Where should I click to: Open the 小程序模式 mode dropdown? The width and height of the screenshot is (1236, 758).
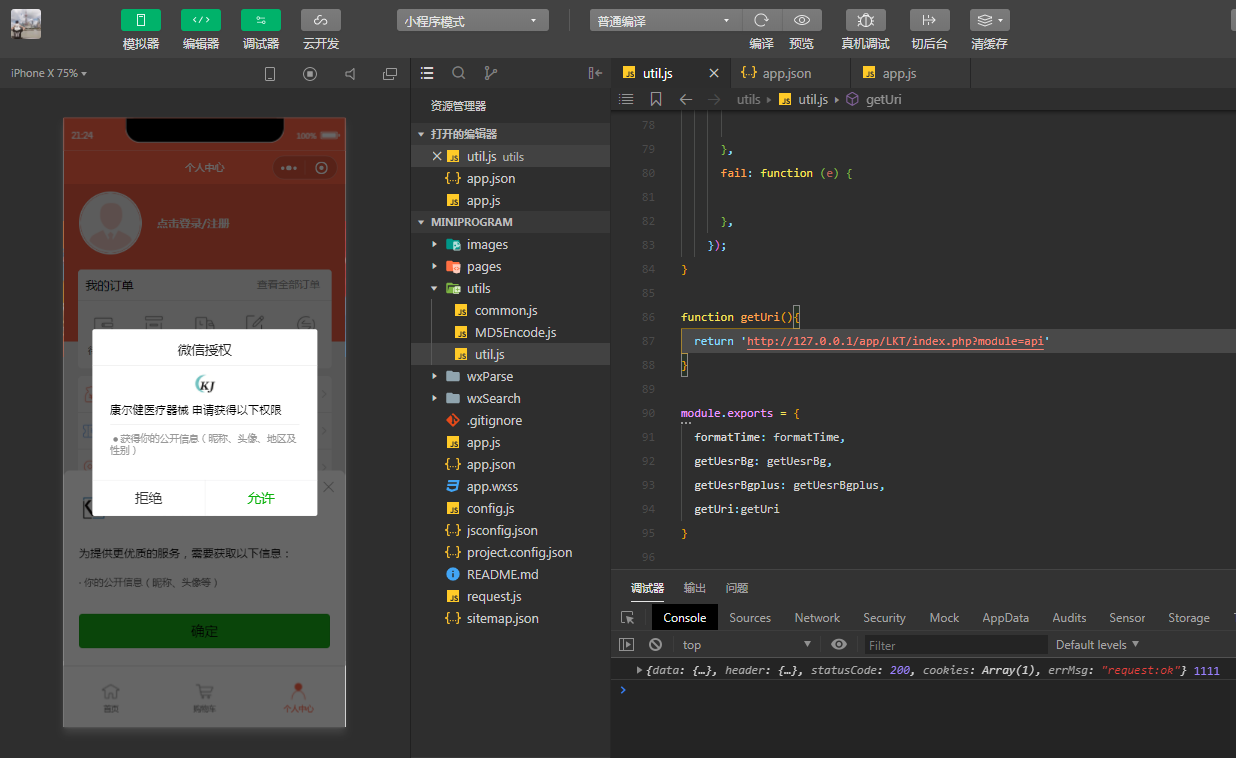tap(472, 20)
